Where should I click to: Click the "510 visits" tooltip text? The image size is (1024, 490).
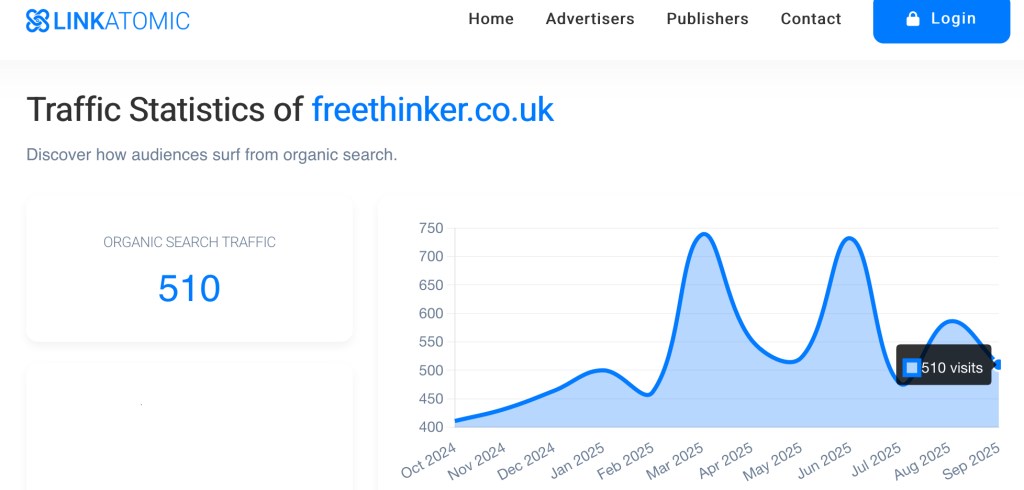pos(951,368)
